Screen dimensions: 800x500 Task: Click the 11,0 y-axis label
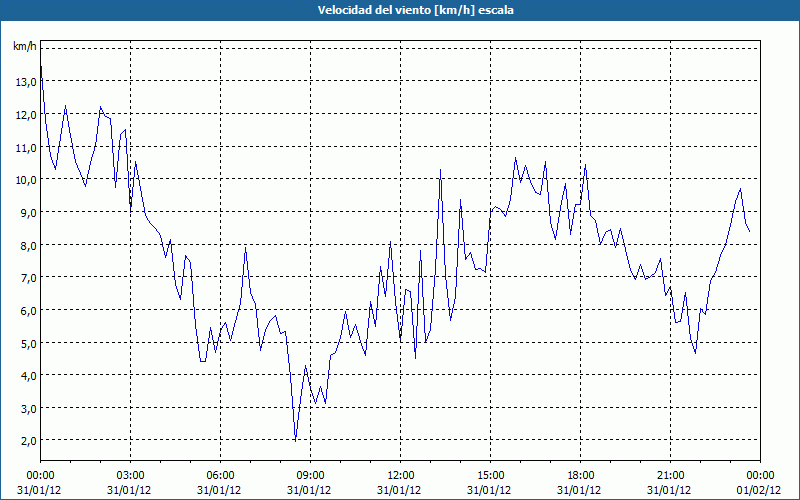pos(26,147)
